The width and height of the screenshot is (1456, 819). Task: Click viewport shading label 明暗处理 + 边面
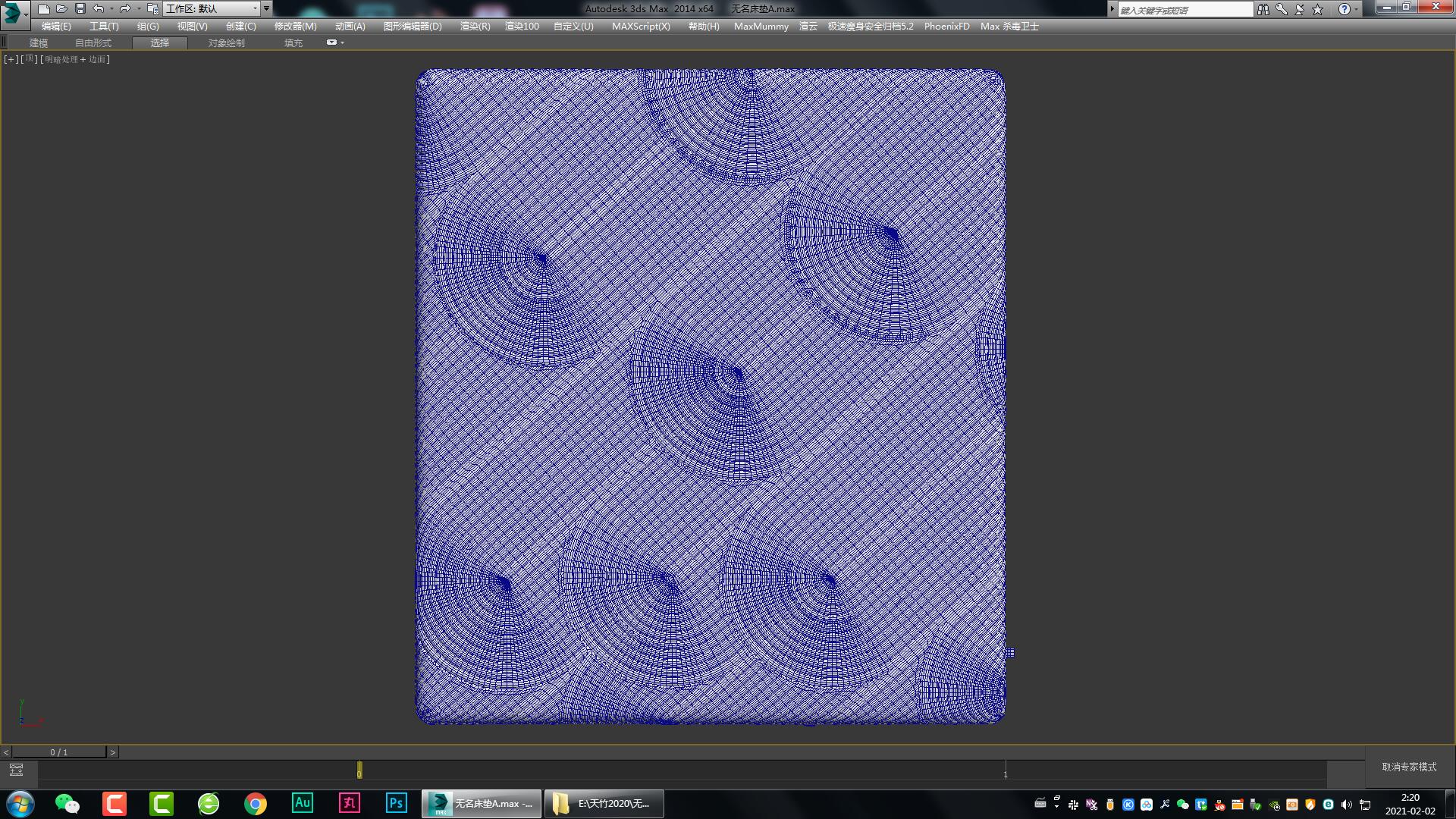point(75,59)
